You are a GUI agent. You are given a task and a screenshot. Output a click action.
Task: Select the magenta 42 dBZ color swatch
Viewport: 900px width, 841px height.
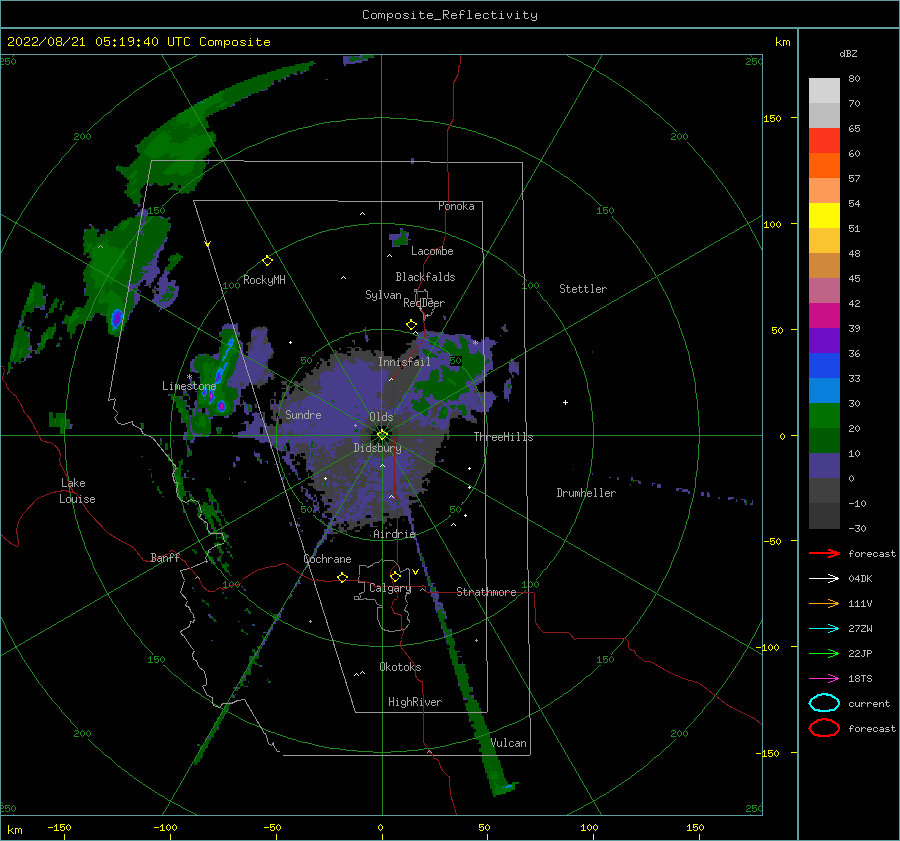click(x=824, y=315)
